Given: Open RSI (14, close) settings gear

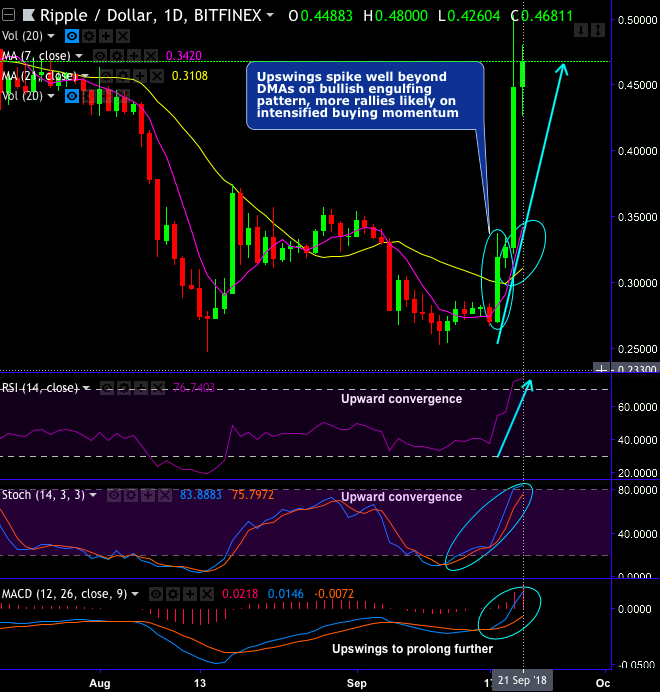Looking at the screenshot, I should (x=123, y=388).
